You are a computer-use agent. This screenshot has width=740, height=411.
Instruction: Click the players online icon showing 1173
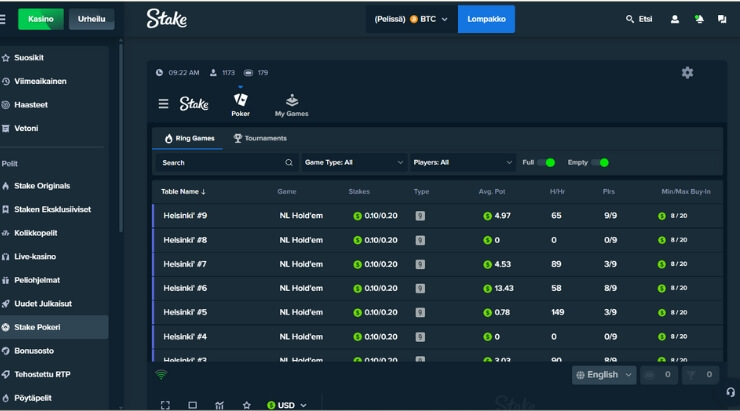213,73
